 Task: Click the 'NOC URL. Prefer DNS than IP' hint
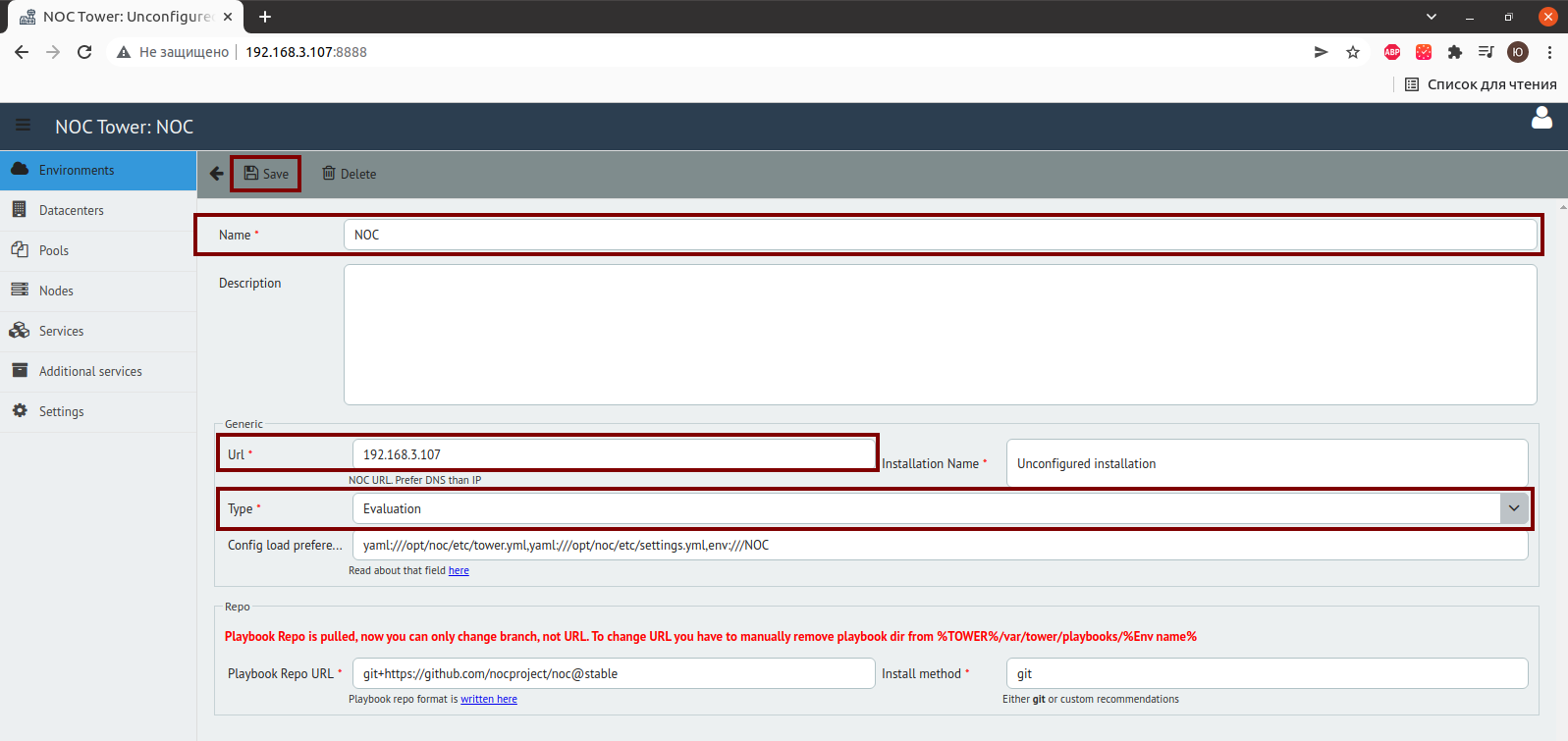414,480
